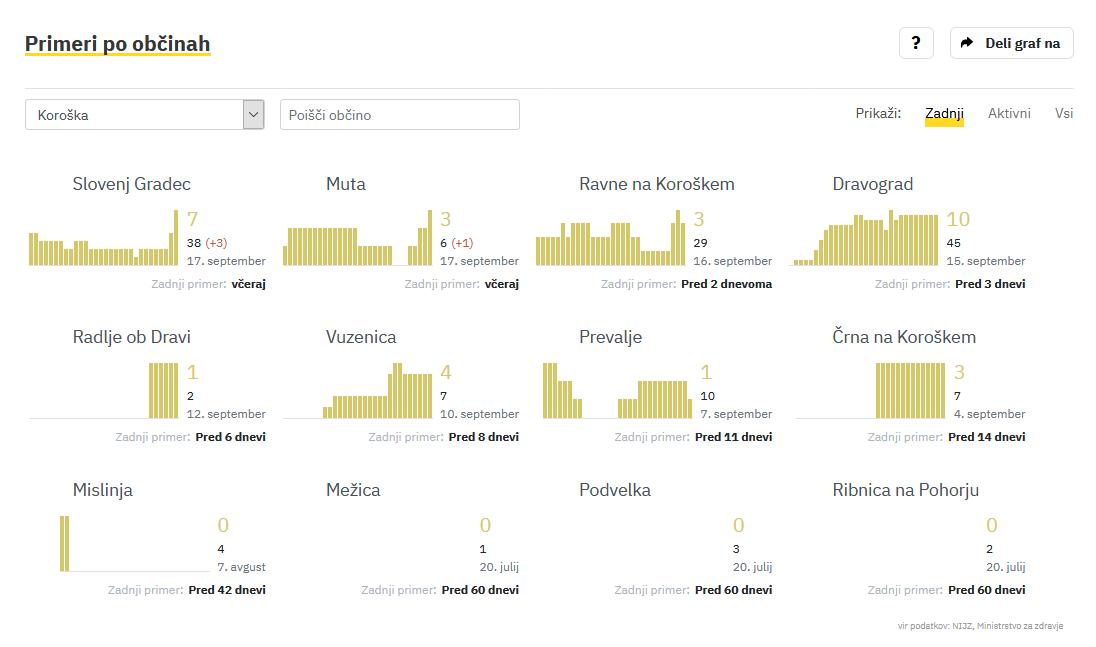Click the Ribnica na Pohorju title
The height and width of the screenshot is (647, 1096).
pyautogui.click(x=905, y=490)
